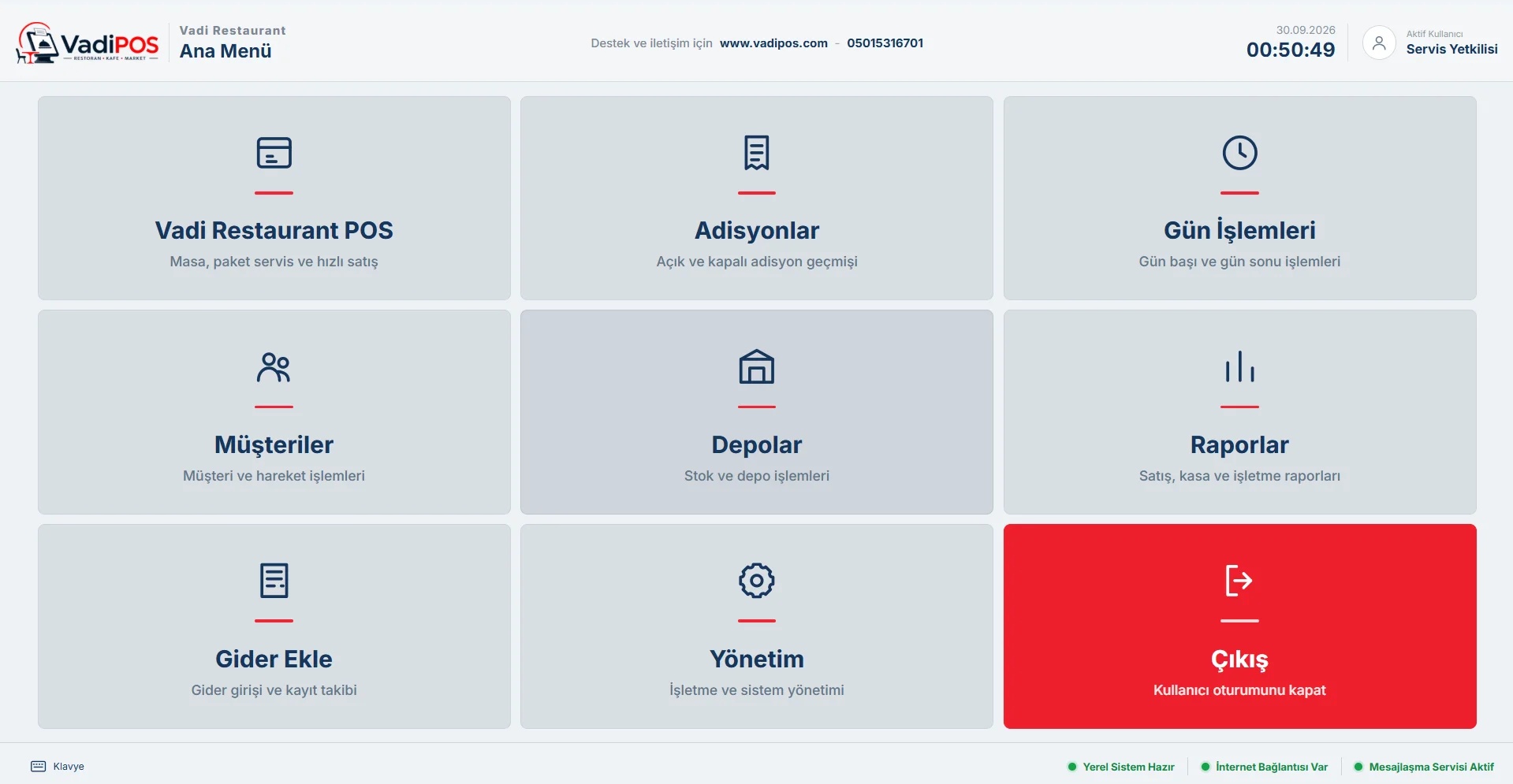Click the Çıkış title to log out
Screen dimensions: 1513x784
coord(1239,660)
